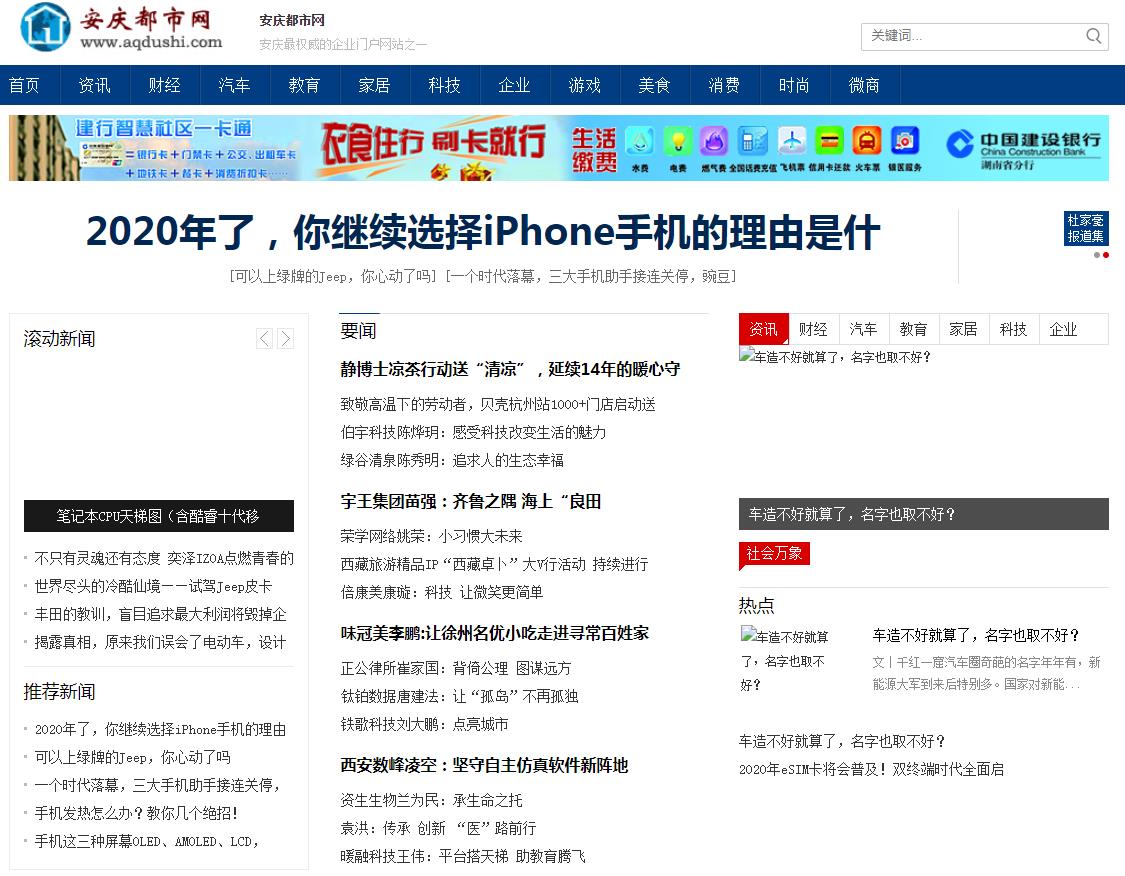Open 一个时代落幕 sub-headline link
The height and width of the screenshot is (876, 1125).
(591, 276)
